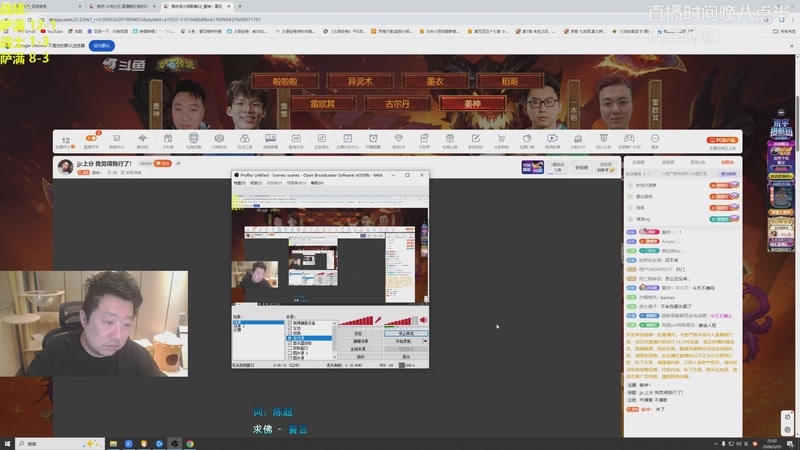Click the monitor screen icon in streamer toolbar
Viewport: 800px width, 450px height.
[x=270, y=138]
